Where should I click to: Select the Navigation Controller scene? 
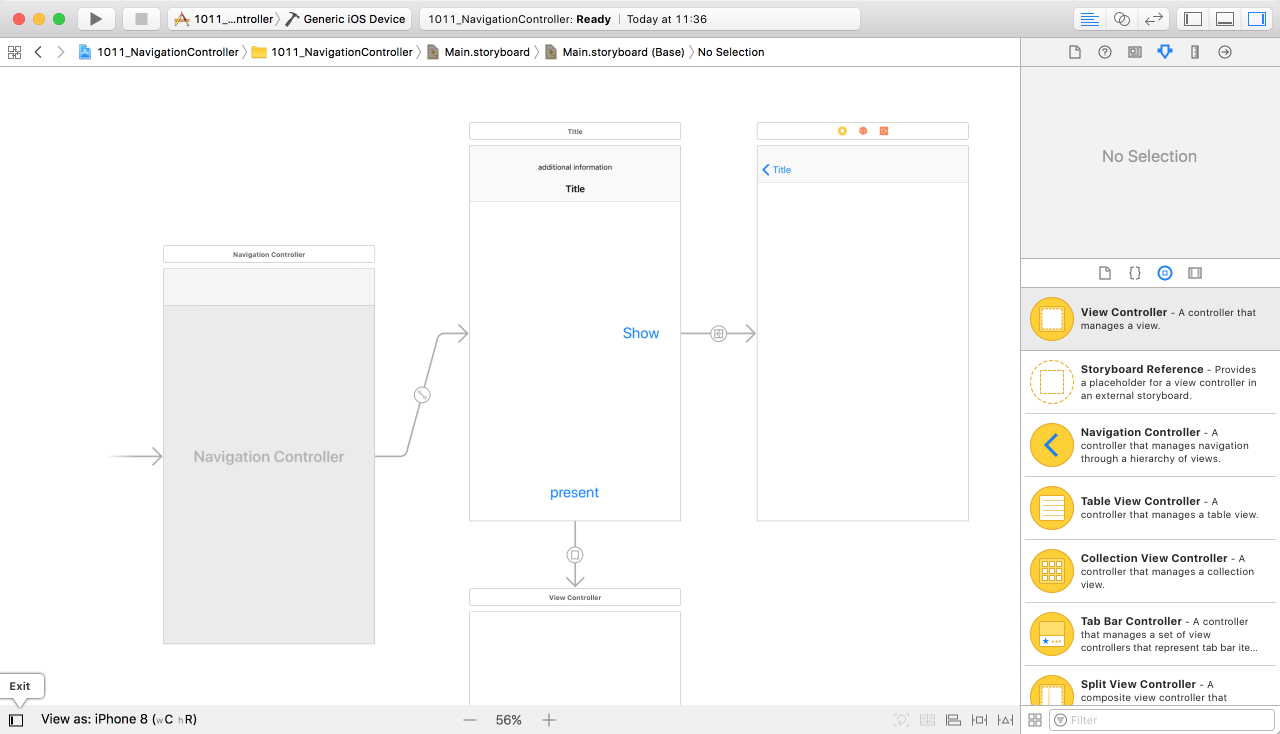click(x=269, y=456)
